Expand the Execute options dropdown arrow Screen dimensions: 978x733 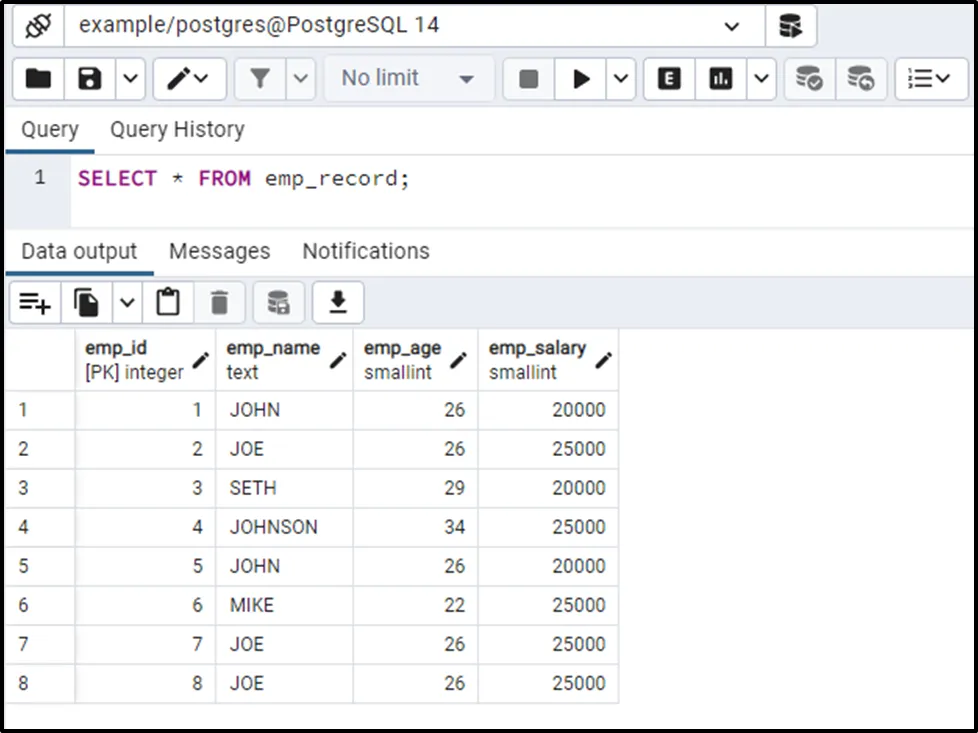621,79
